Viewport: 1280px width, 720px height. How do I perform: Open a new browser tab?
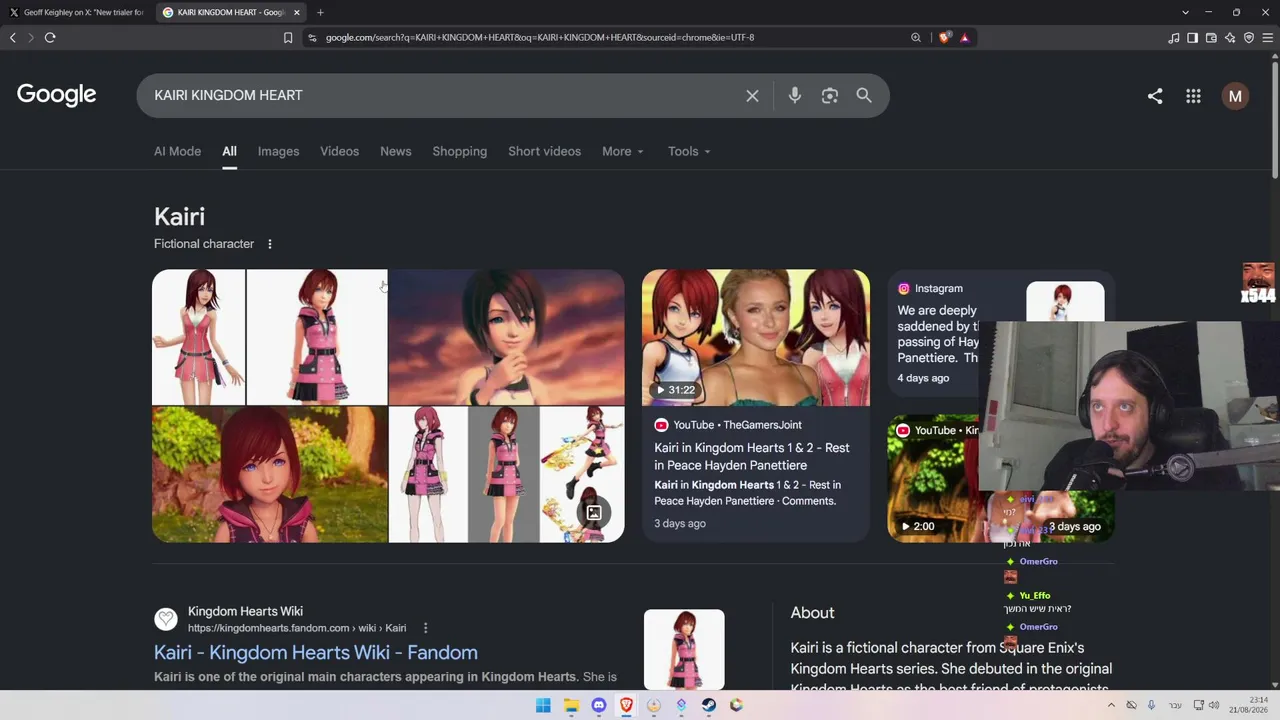point(320,12)
